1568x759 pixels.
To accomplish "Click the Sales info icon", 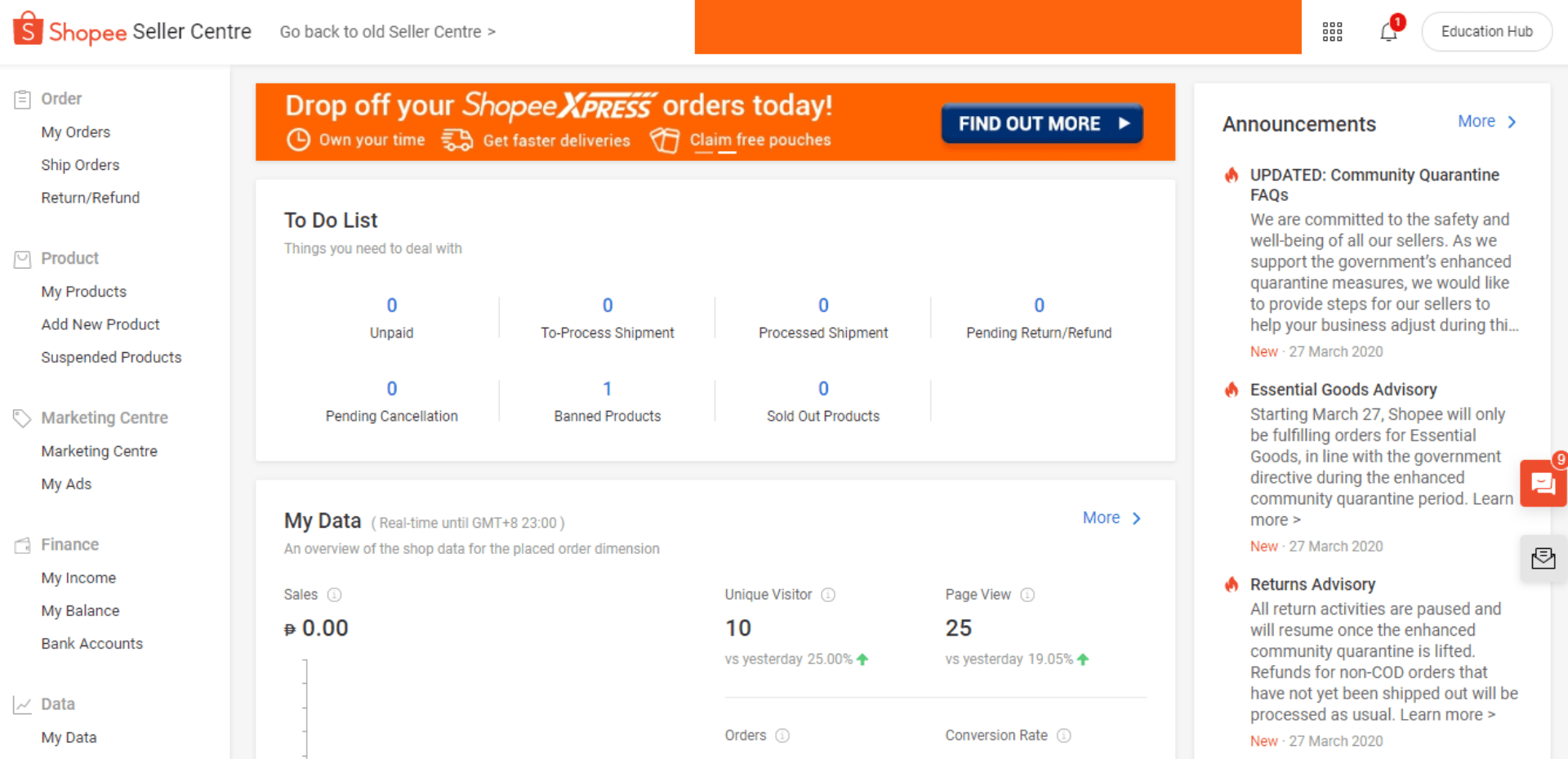I will coord(334,595).
